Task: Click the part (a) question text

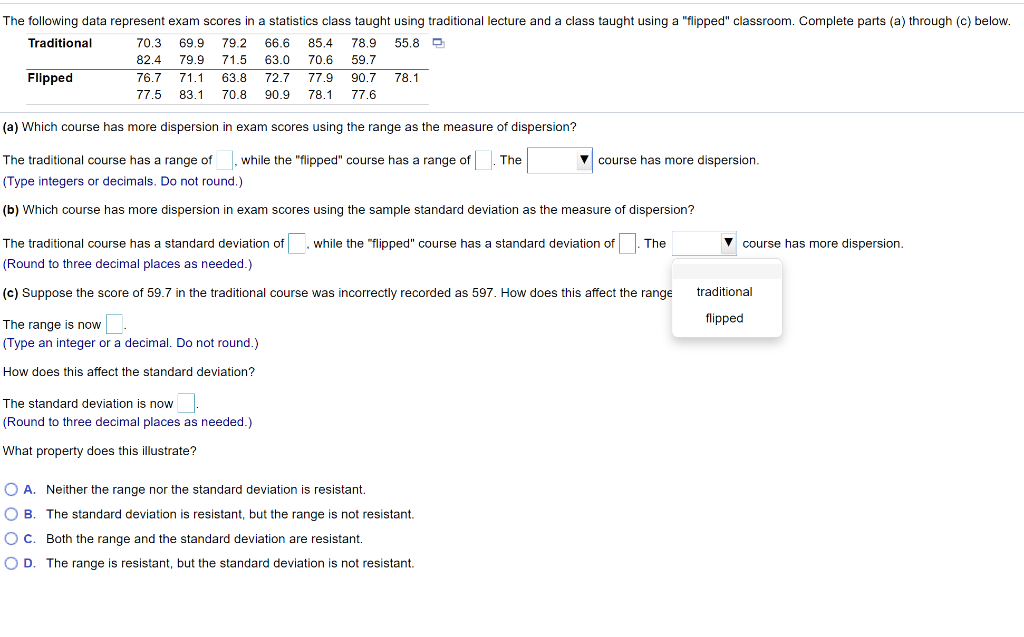Action: pos(289,127)
